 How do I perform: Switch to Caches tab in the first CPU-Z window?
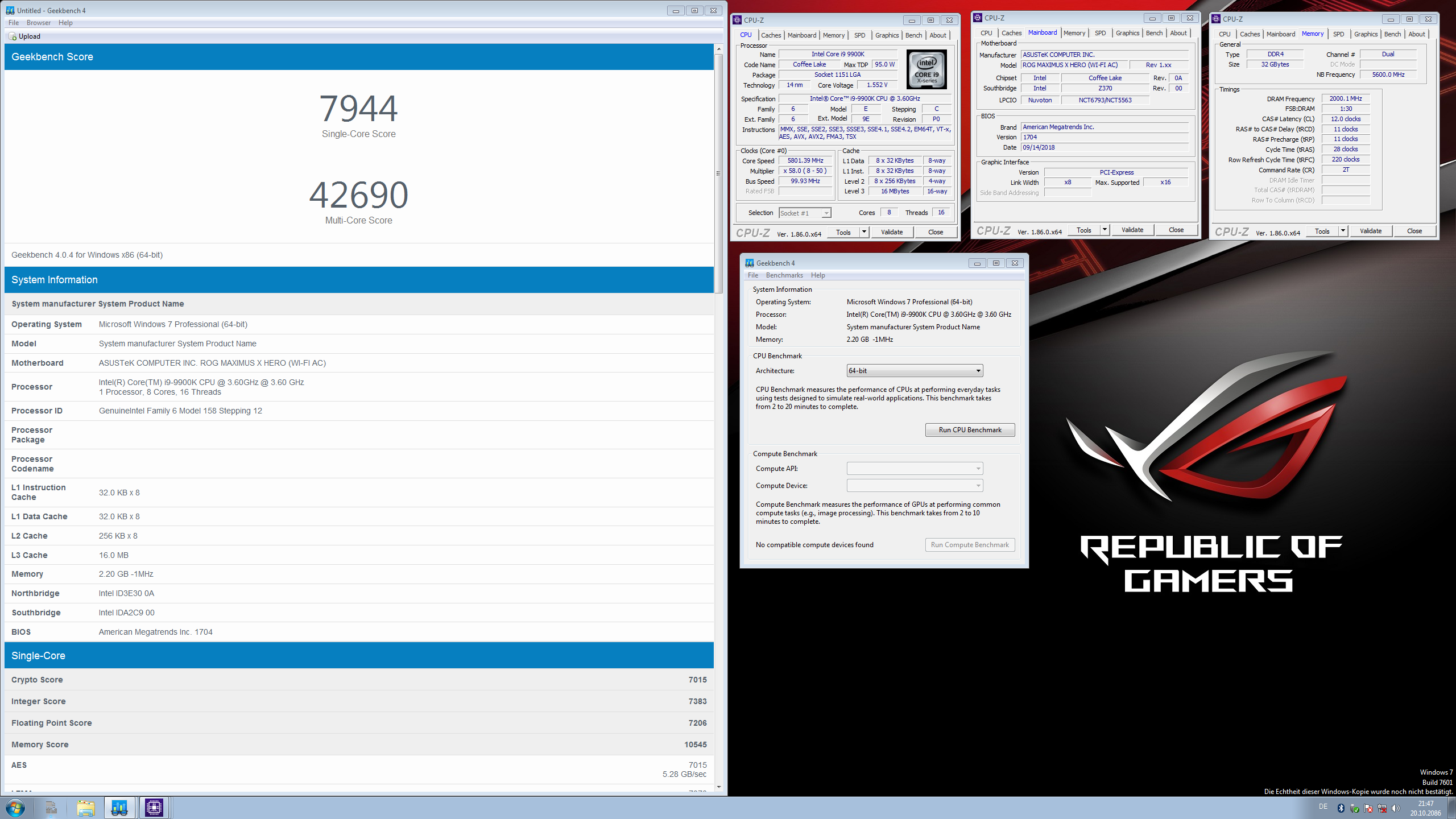pyautogui.click(x=771, y=35)
